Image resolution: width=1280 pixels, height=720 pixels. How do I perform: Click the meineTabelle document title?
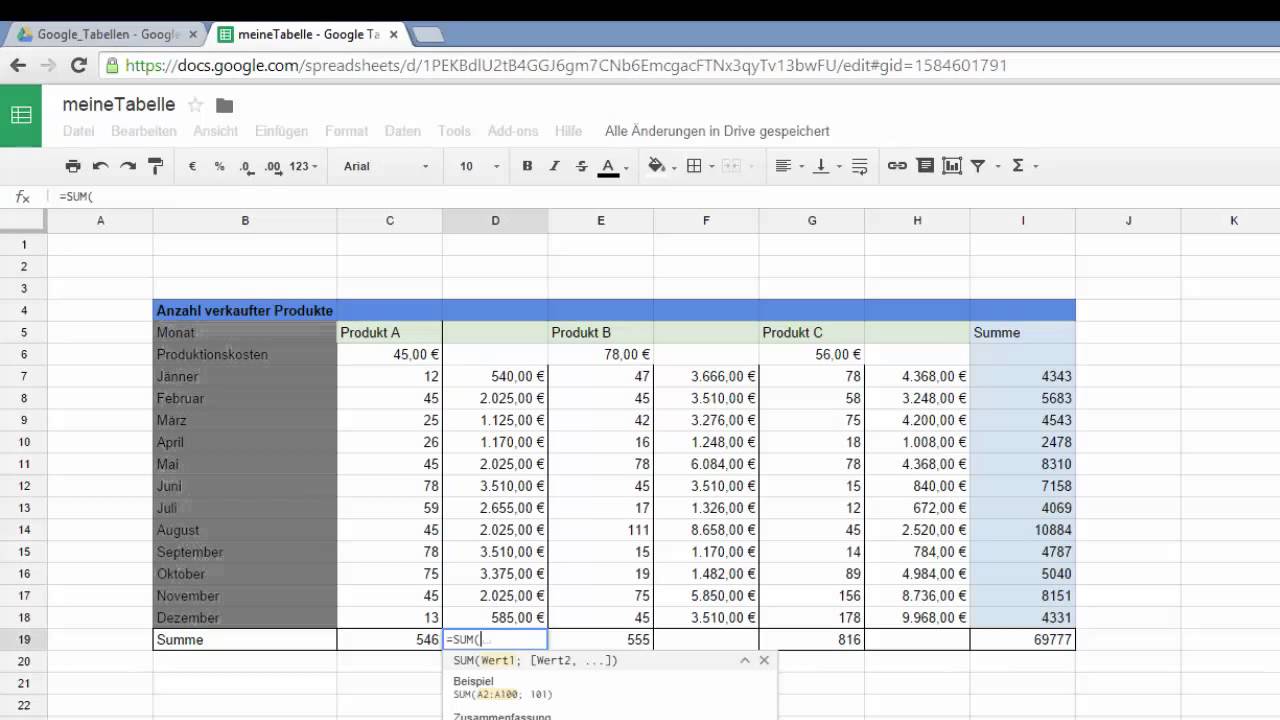point(119,105)
